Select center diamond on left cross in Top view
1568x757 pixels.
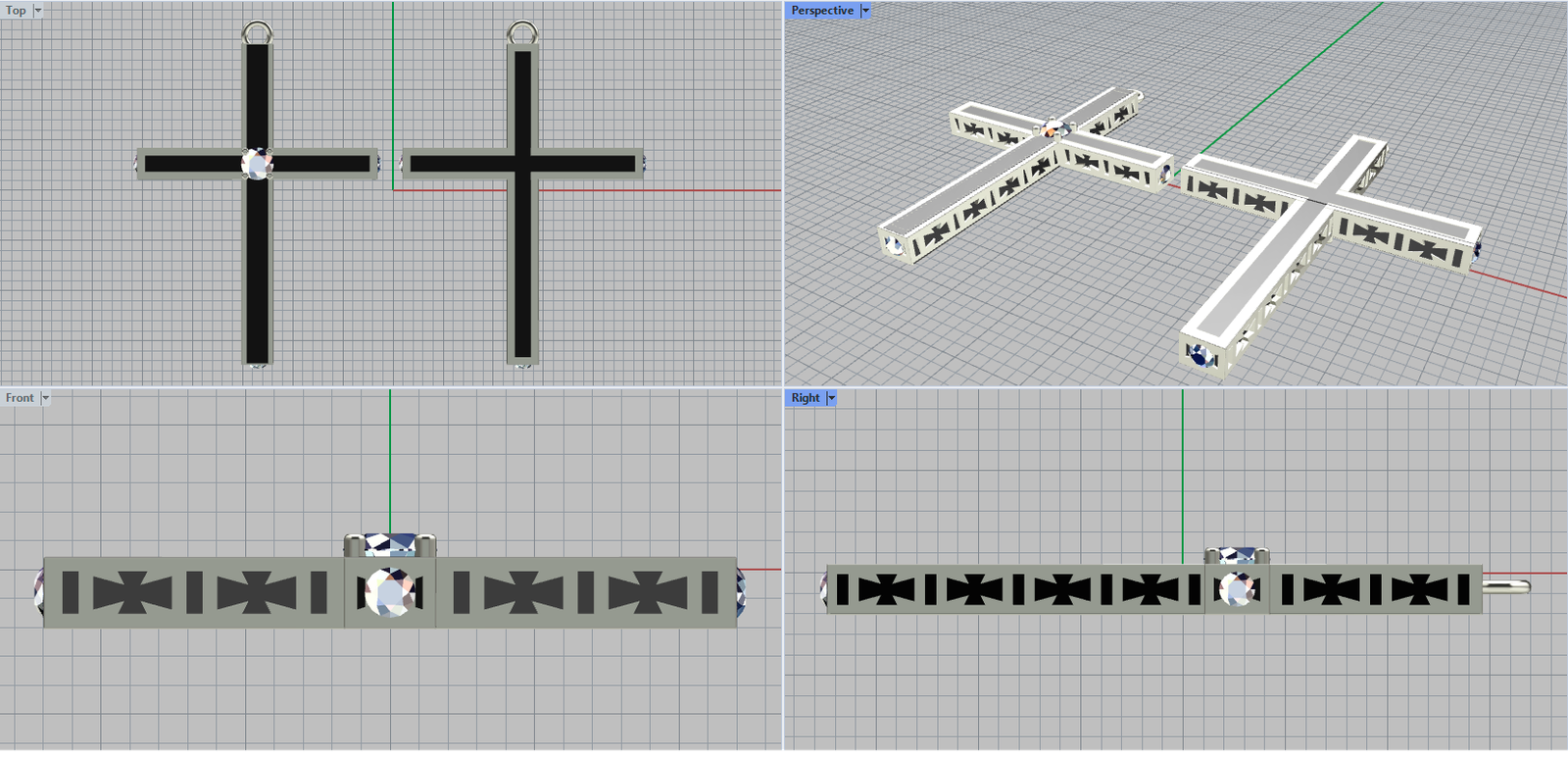pos(257,164)
